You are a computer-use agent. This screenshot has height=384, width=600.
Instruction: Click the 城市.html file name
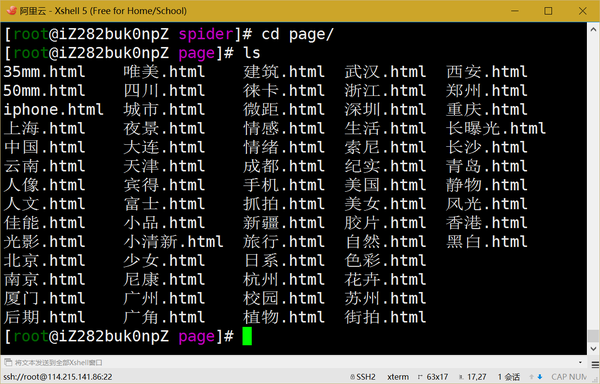point(164,110)
